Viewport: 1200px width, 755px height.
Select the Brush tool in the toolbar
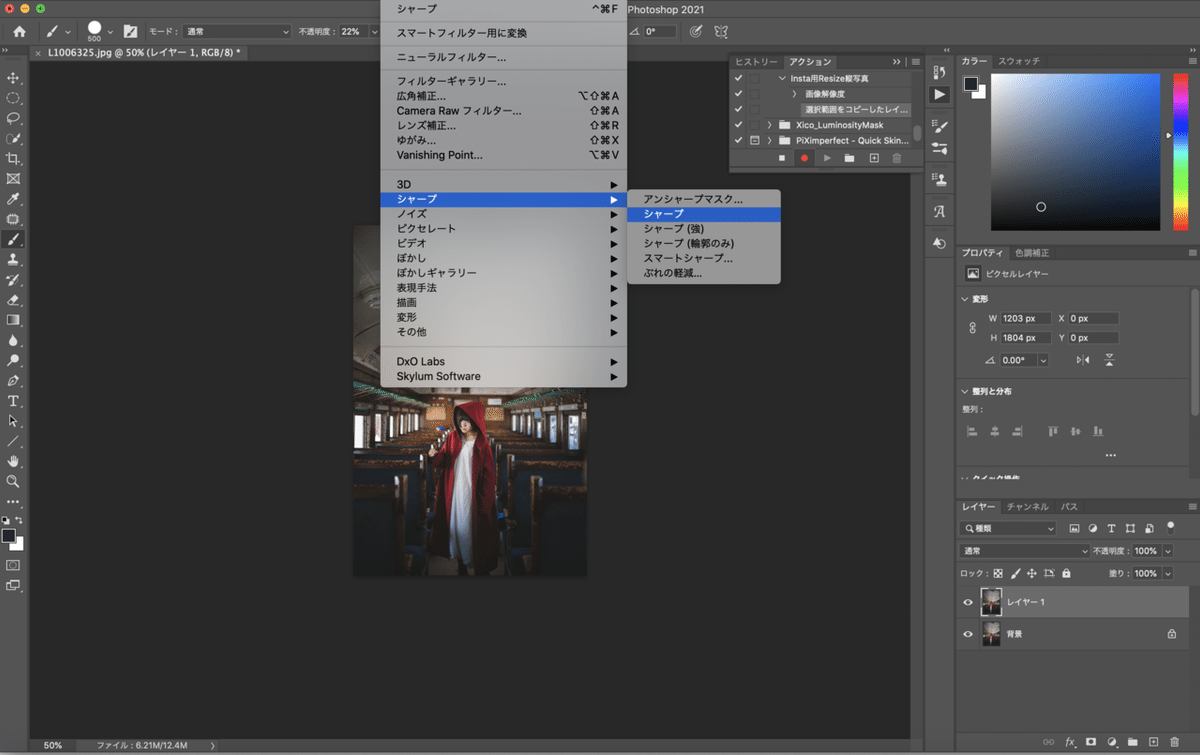(13, 240)
